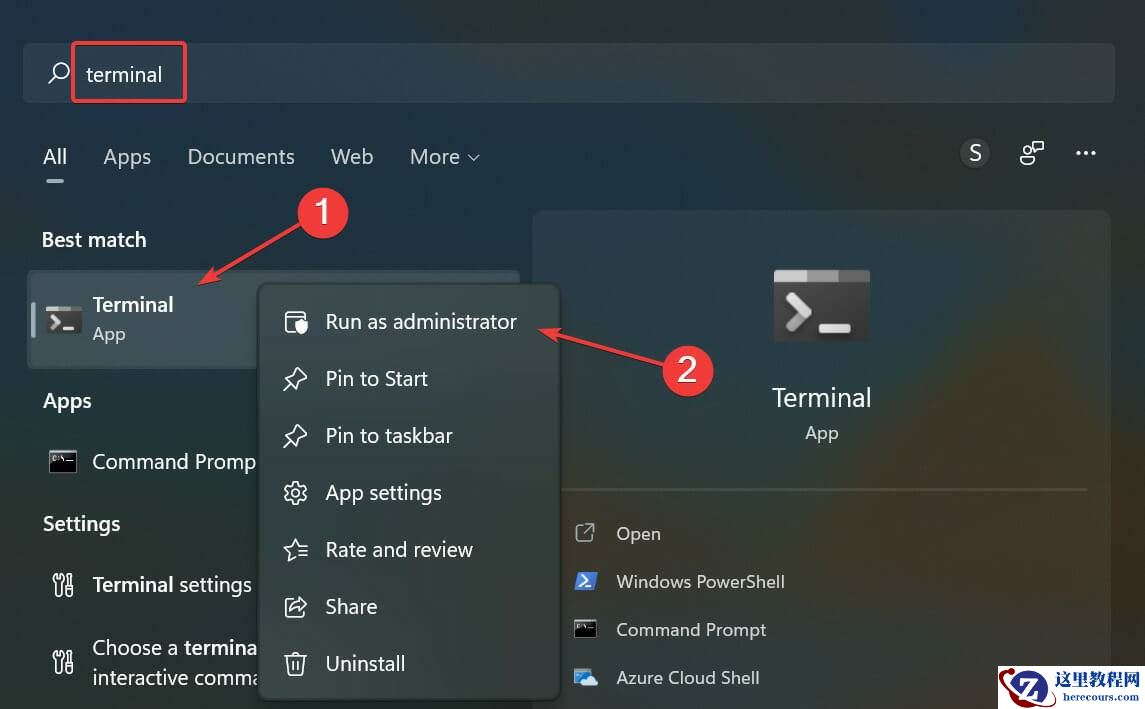This screenshot has height=709, width=1145.
Task: Click the Azure Cloud Shell icon
Action: coord(586,678)
